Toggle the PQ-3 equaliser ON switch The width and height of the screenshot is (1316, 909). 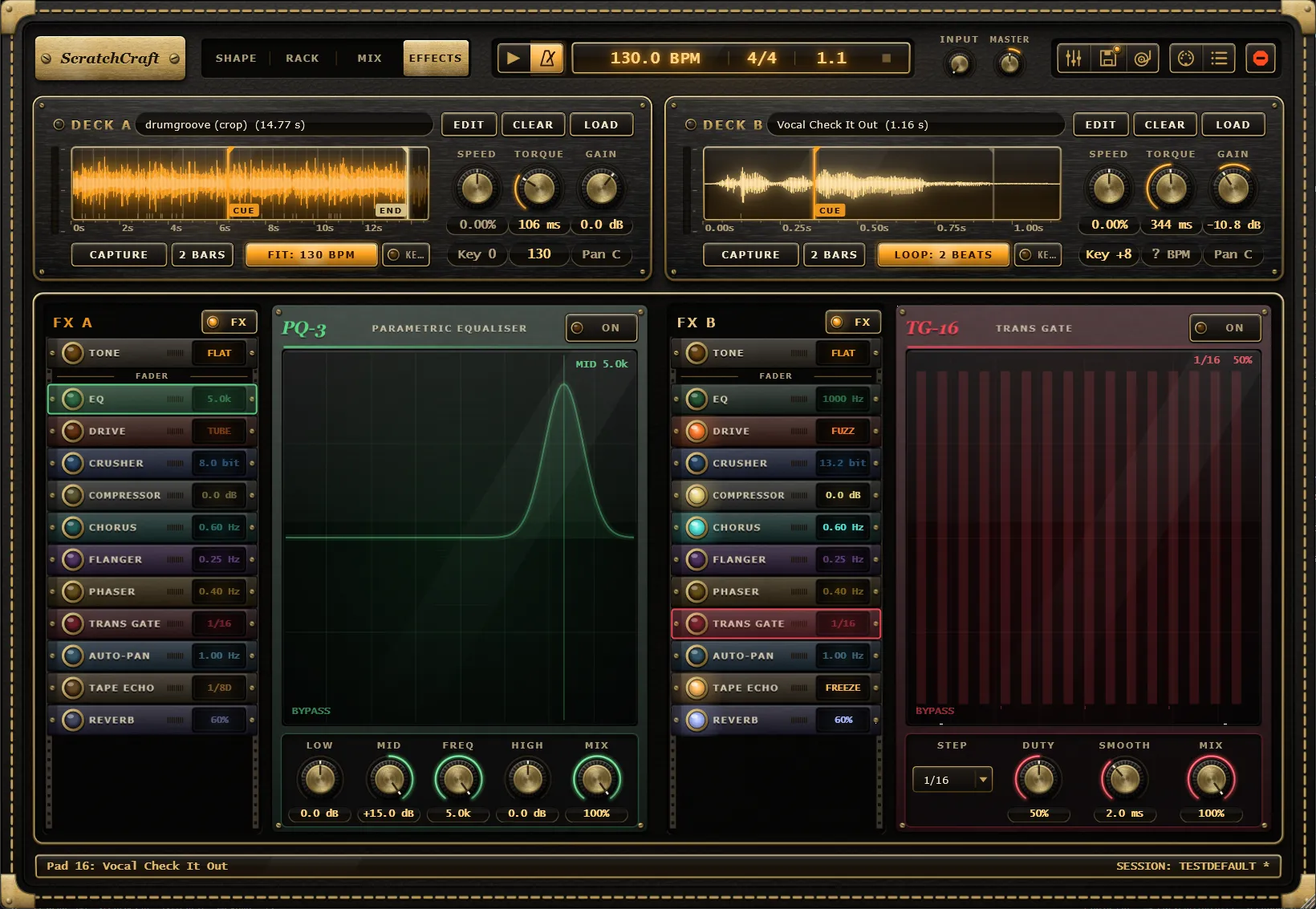coord(602,327)
